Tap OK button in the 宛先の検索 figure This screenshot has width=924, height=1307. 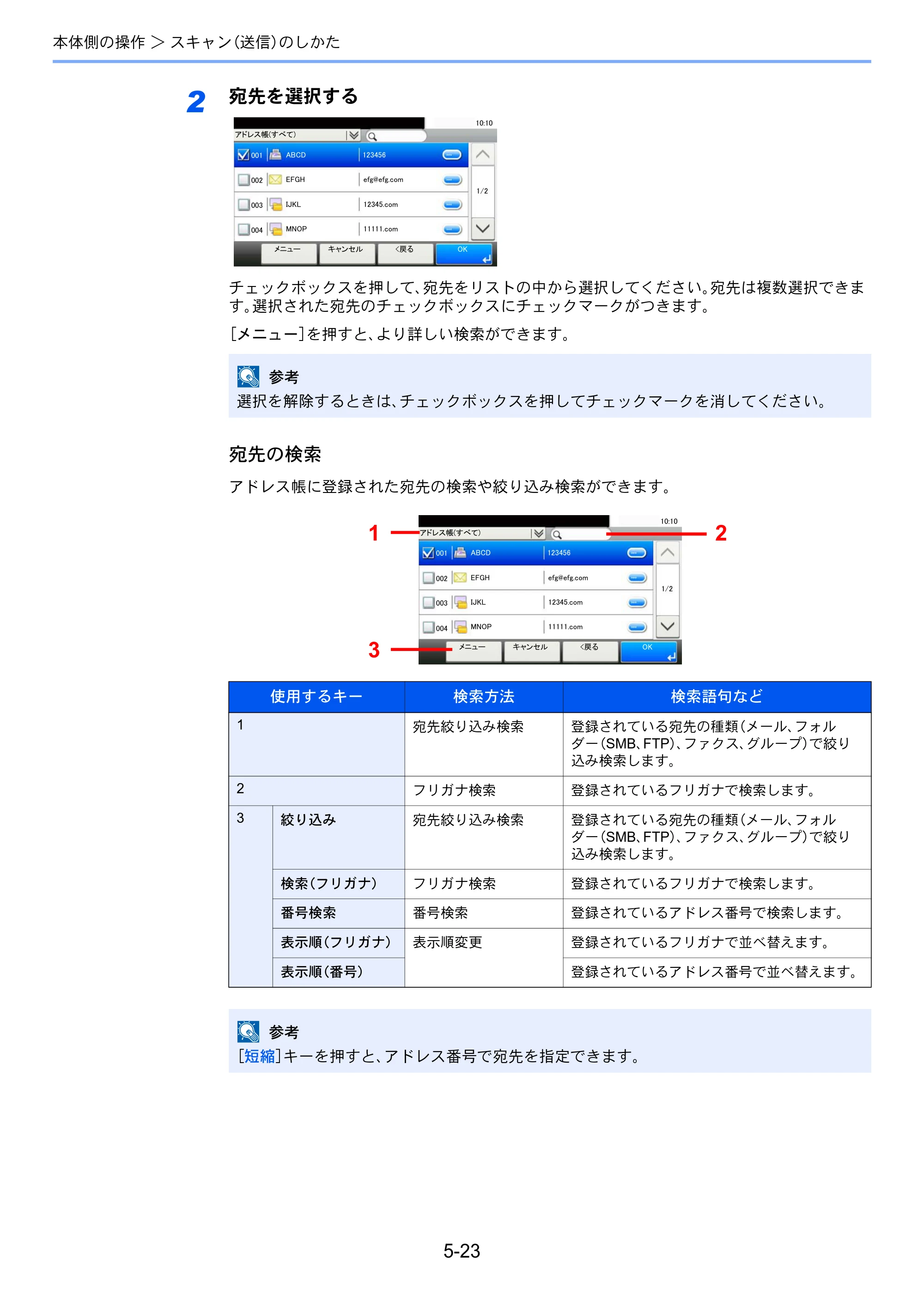point(649,651)
